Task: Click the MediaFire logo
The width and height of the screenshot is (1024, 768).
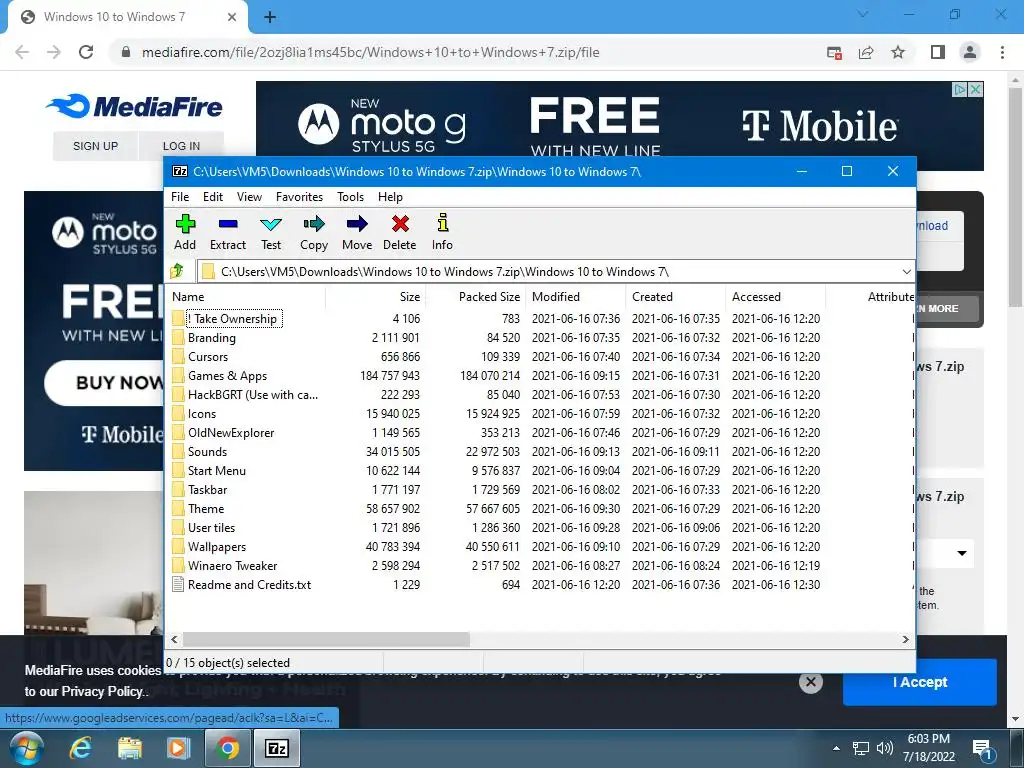Action: [134, 106]
